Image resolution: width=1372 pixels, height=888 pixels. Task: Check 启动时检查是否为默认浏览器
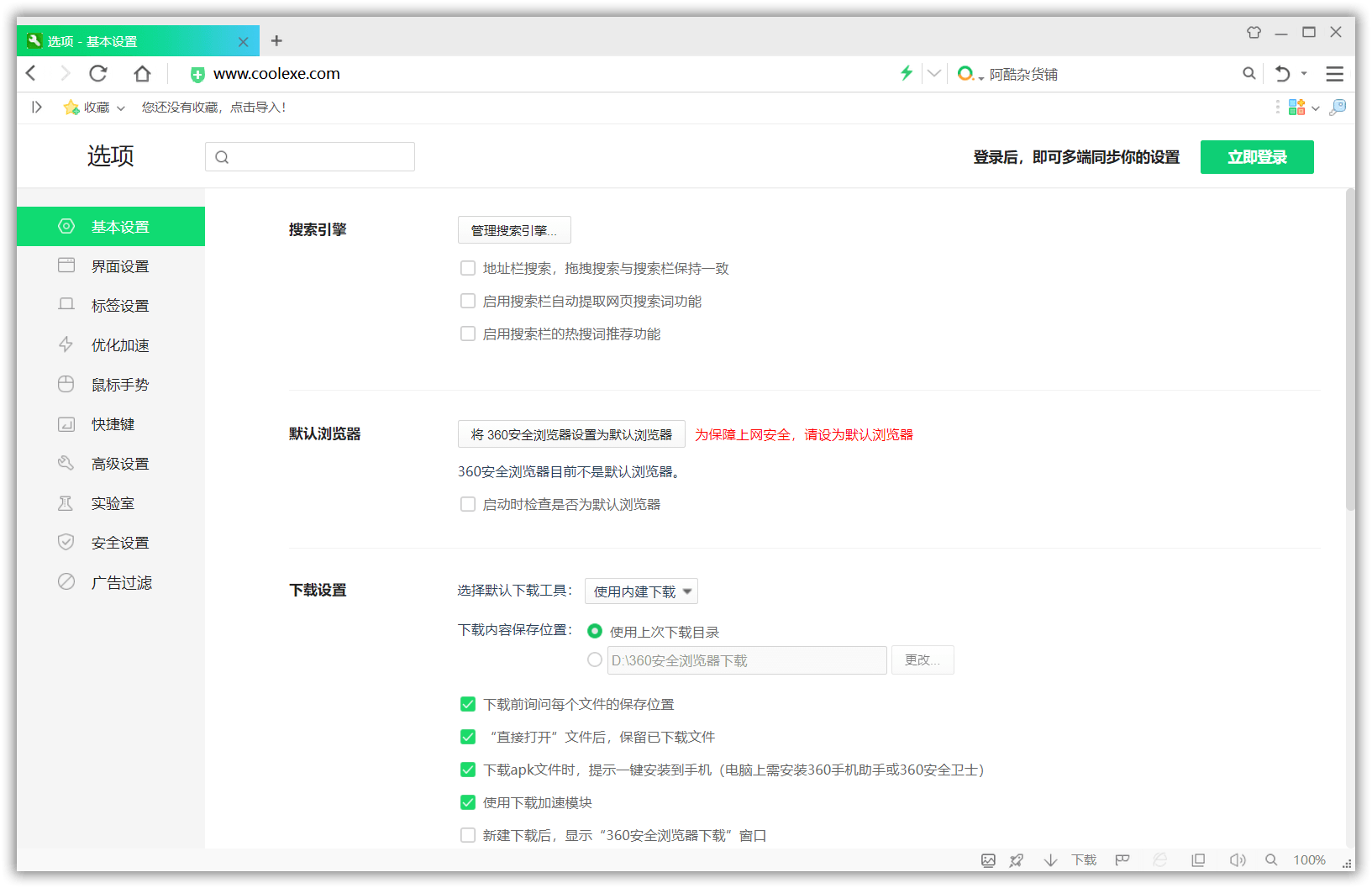(468, 504)
